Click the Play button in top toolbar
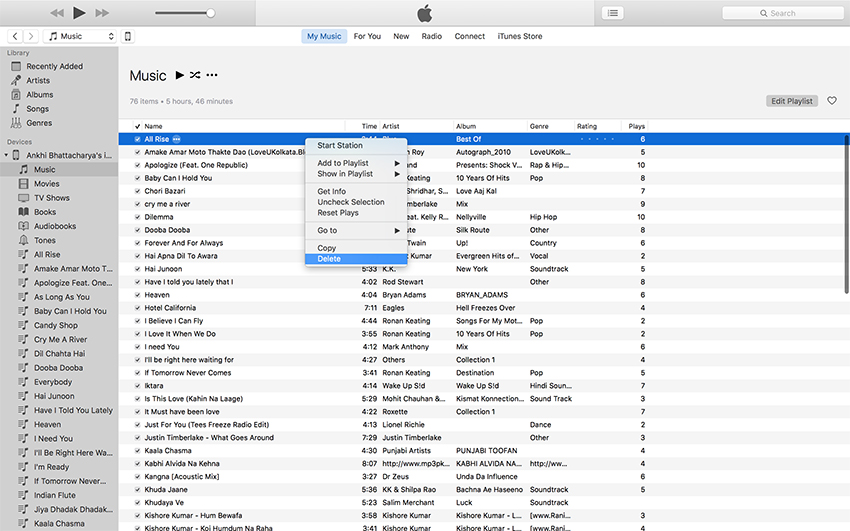 (79, 13)
